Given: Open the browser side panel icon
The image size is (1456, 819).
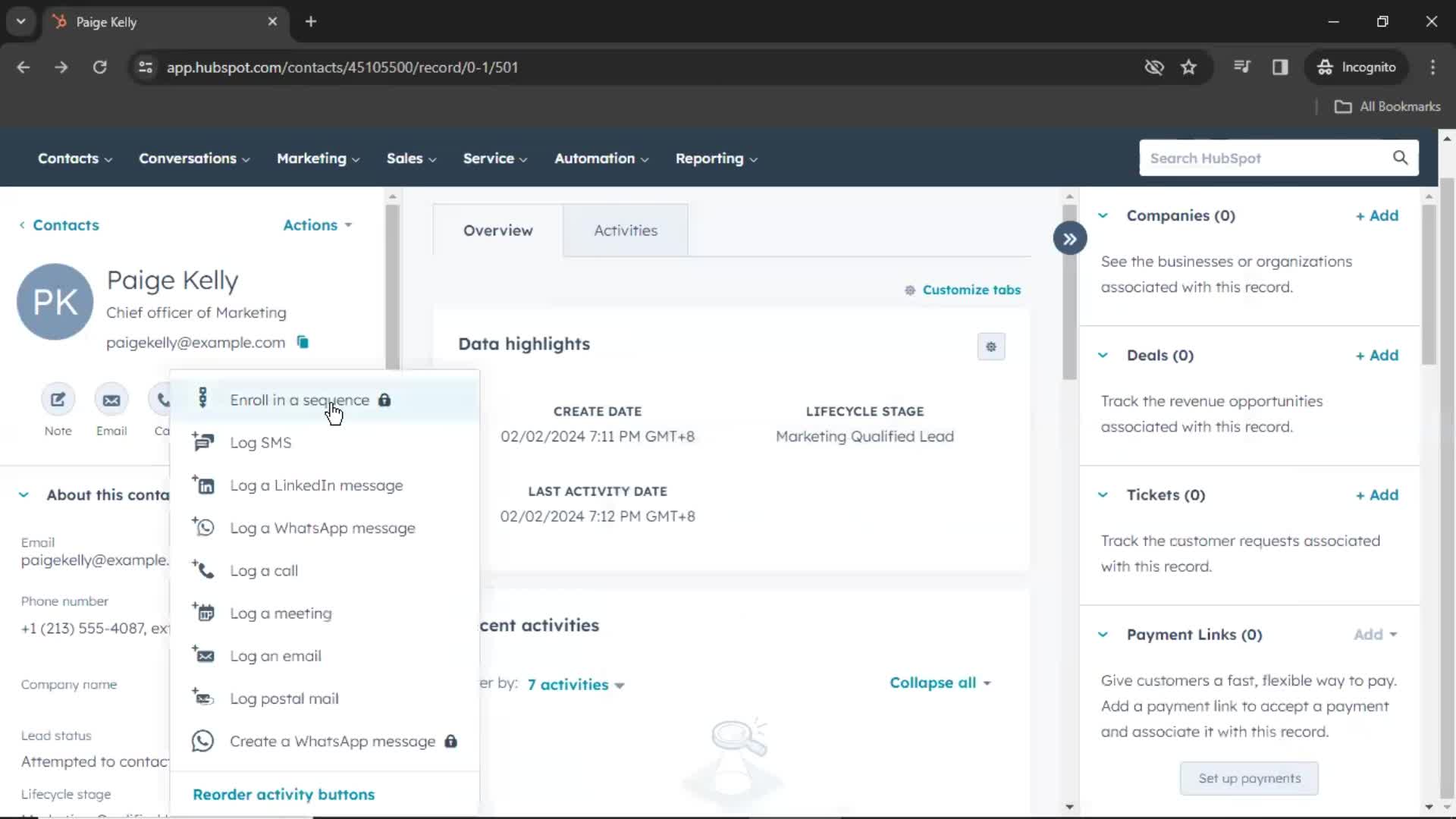Looking at the screenshot, I should tap(1280, 67).
